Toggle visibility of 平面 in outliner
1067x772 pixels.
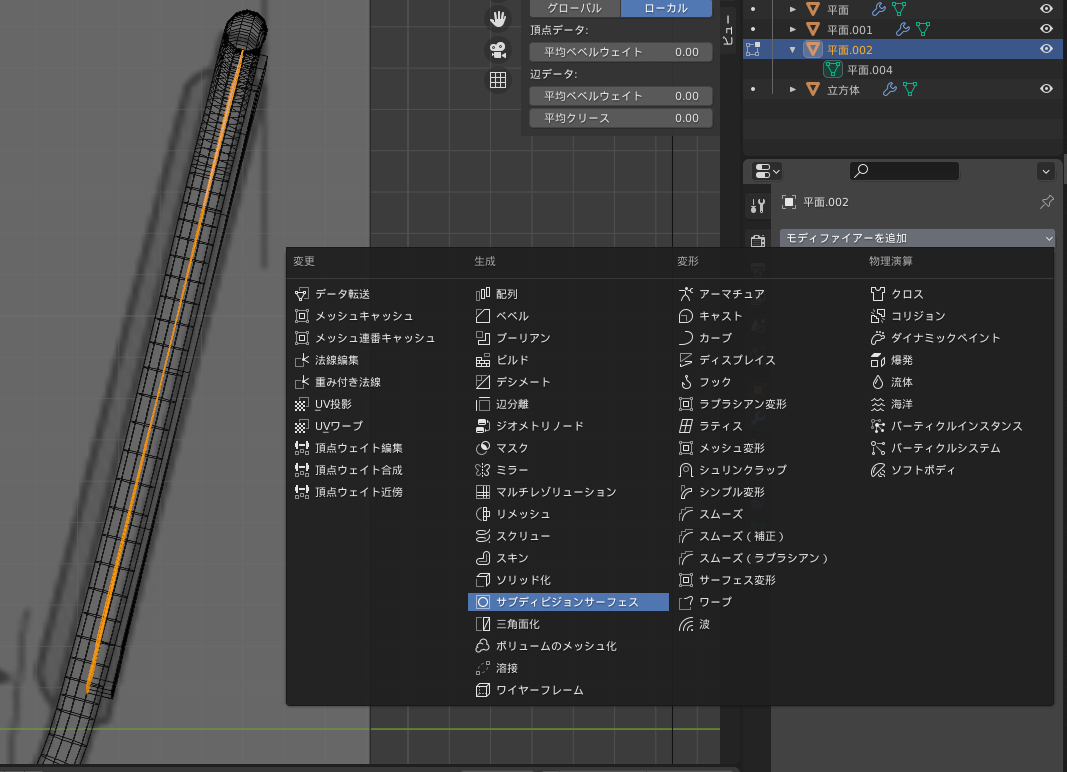tap(1046, 9)
